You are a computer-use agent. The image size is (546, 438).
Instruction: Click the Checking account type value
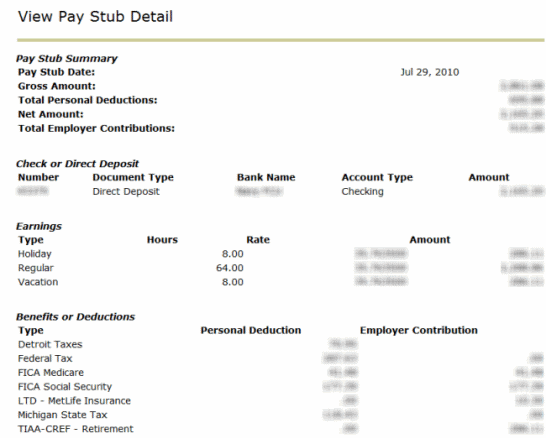[x=362, y=191]
